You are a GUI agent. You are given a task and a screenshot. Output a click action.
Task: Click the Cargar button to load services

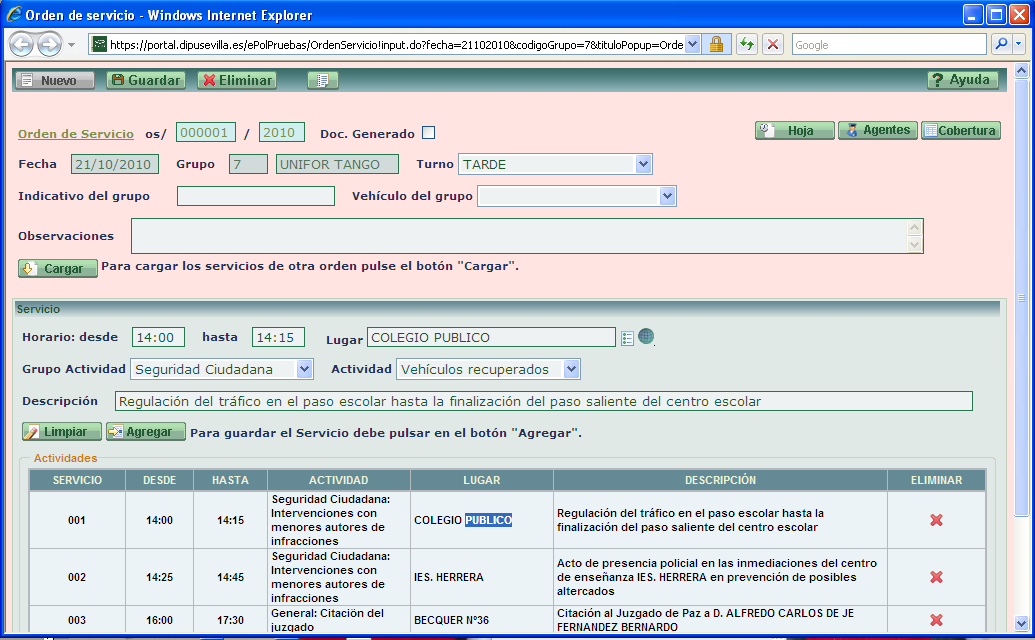click(x=55, y=268)
